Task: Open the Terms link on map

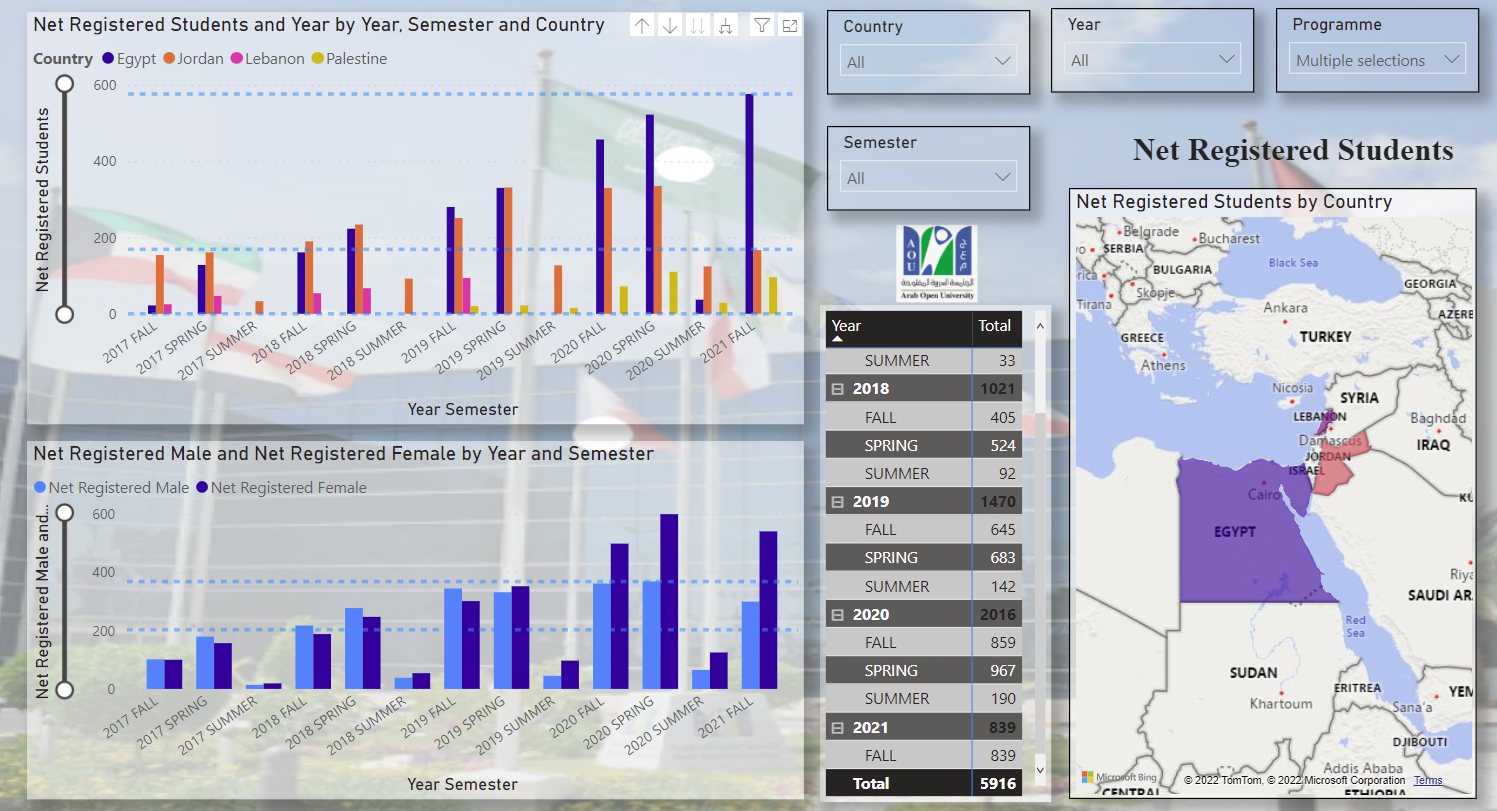Action: pyautogui.click(x=1427, y=780)
